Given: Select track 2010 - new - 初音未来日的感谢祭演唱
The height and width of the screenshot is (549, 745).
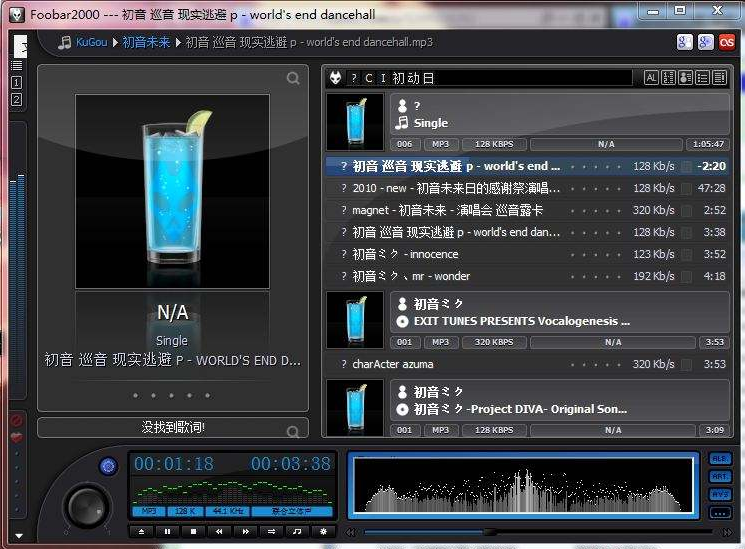Looking at the screenshot, I should point(527,188).
